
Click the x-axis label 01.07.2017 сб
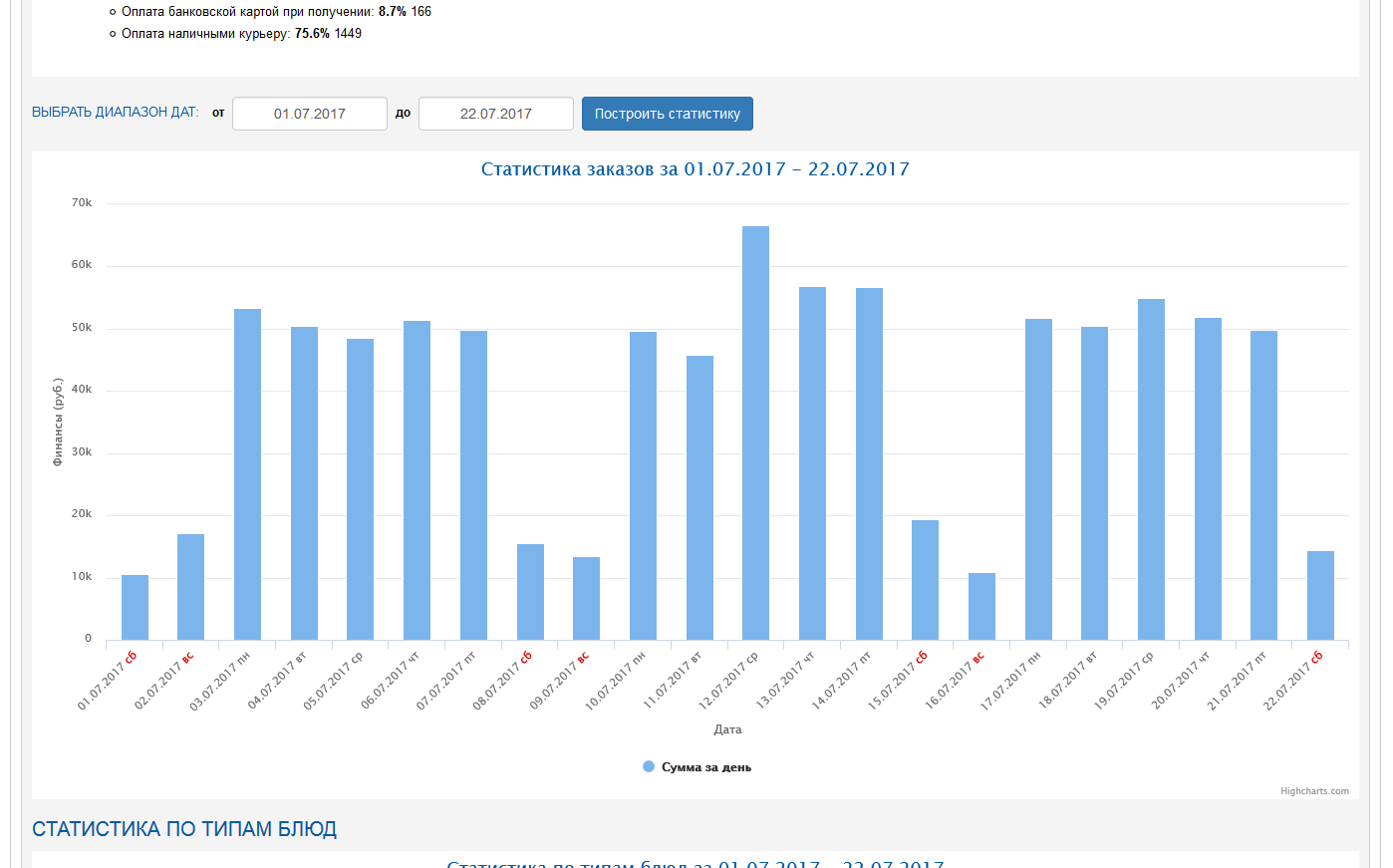107,681
